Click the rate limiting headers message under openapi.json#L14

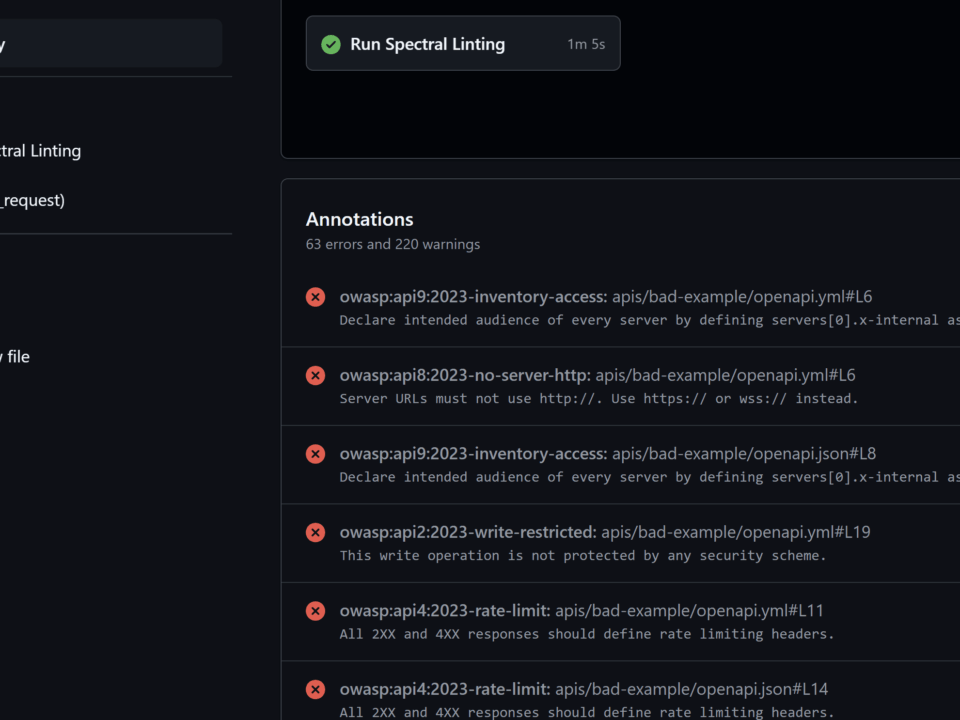click(587, 712)
